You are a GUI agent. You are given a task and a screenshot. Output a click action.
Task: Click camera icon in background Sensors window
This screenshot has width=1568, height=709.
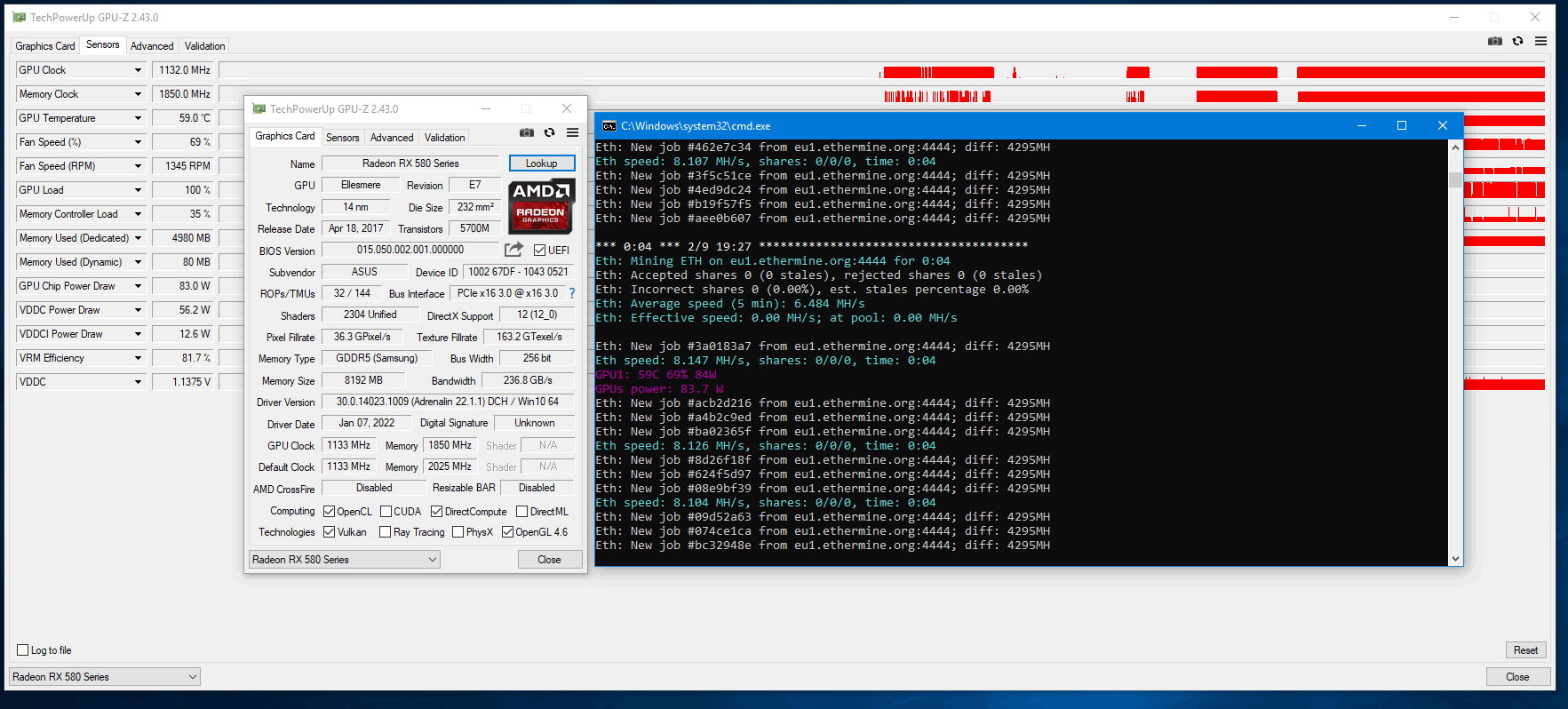[1495, 41]
